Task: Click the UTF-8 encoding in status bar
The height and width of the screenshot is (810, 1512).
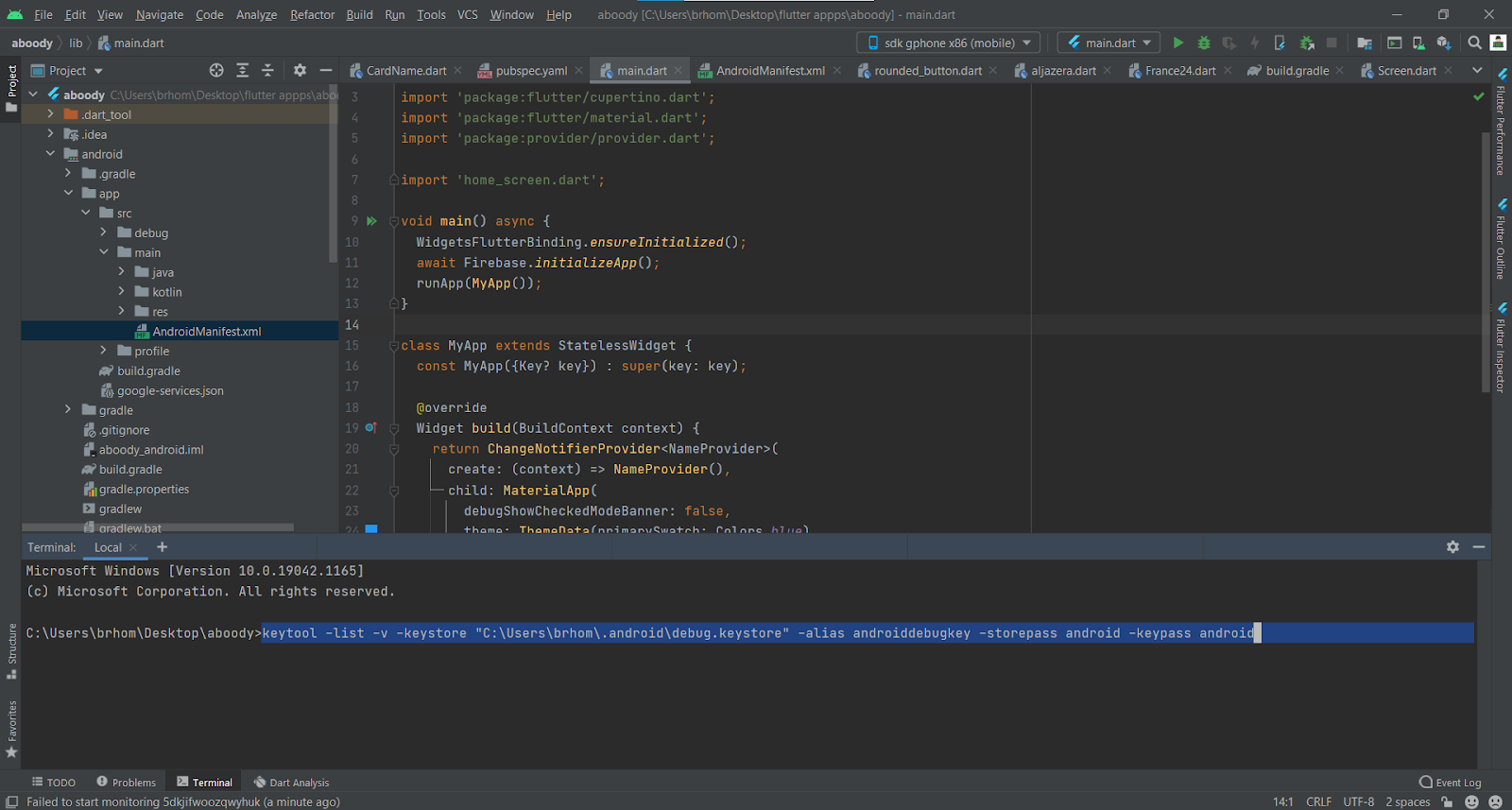Action: click(x=1359, y=801)
